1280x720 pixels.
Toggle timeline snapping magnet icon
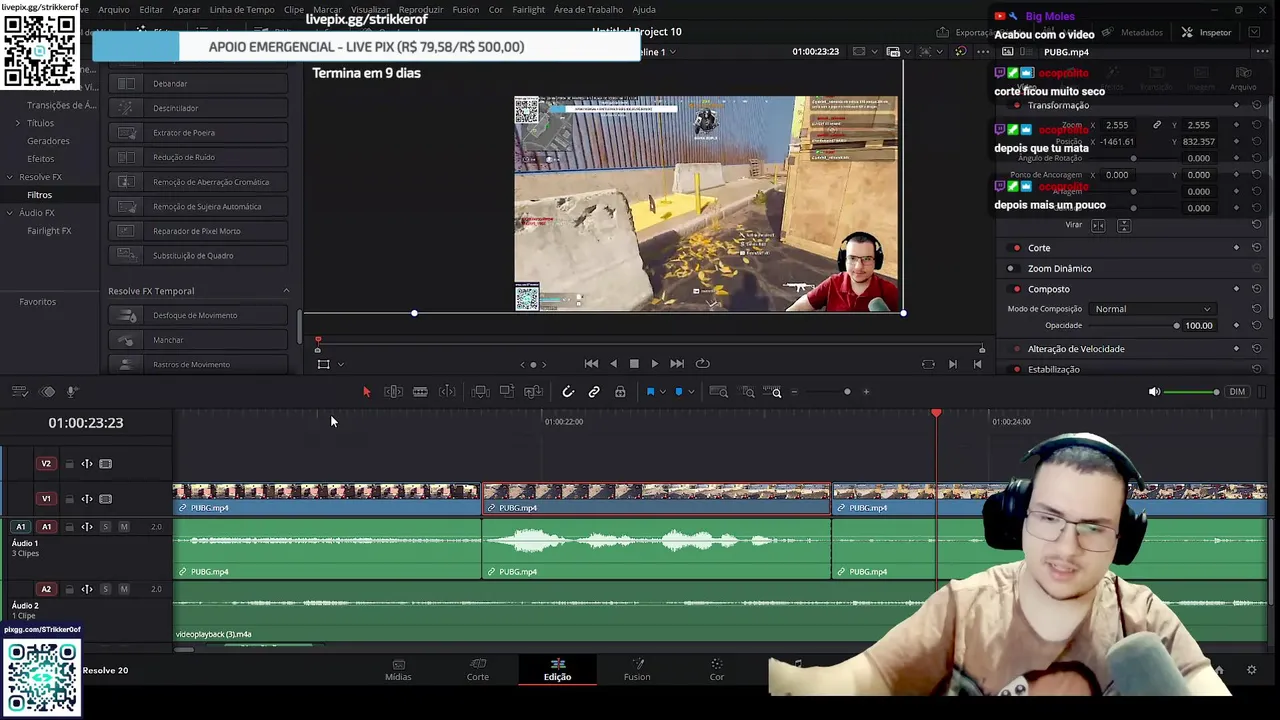(x=568, y=392)
